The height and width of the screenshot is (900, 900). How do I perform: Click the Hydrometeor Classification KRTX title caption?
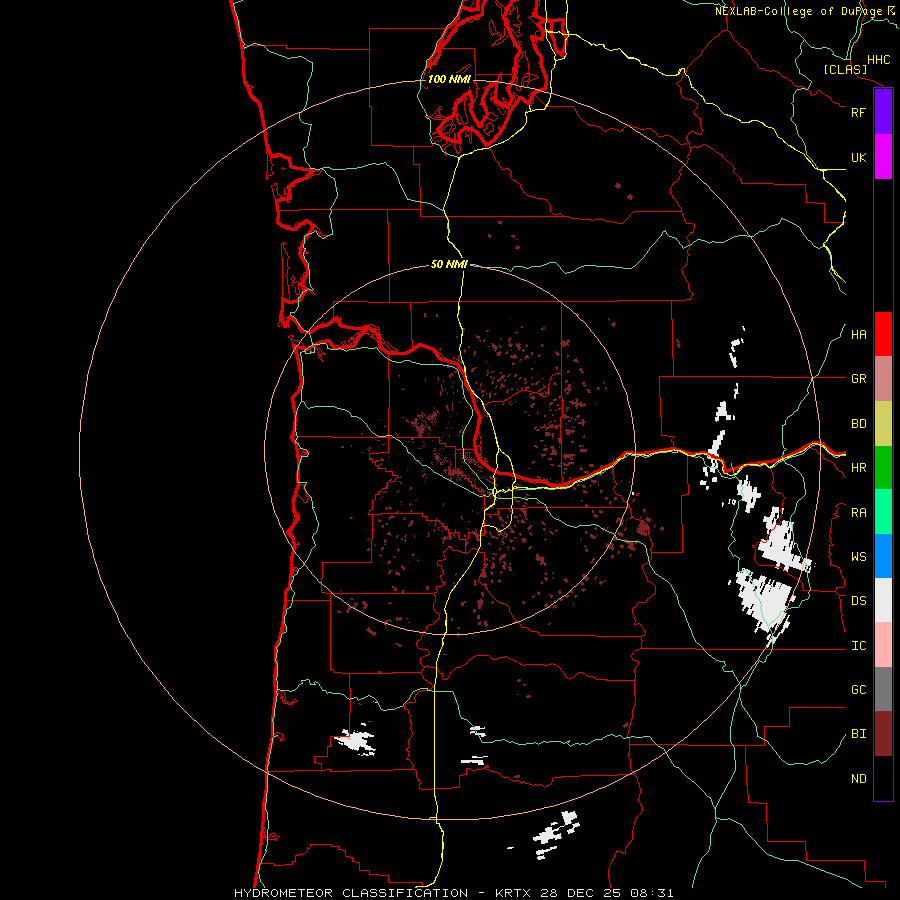453,893
